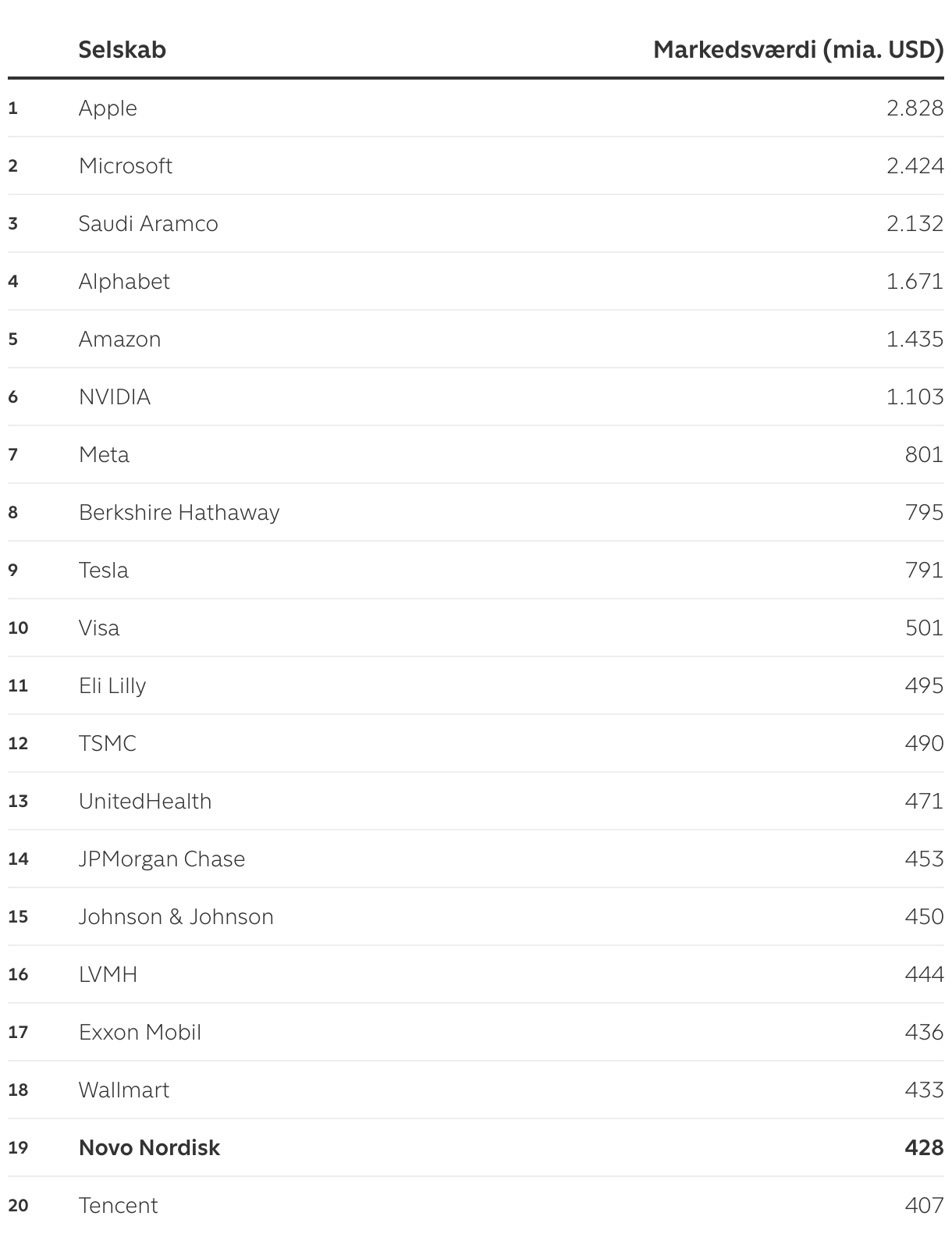Image resolution: width=952 pixels, height=1241 pixels.
Task: Select the Tesla row name
Action: point(103,570)
